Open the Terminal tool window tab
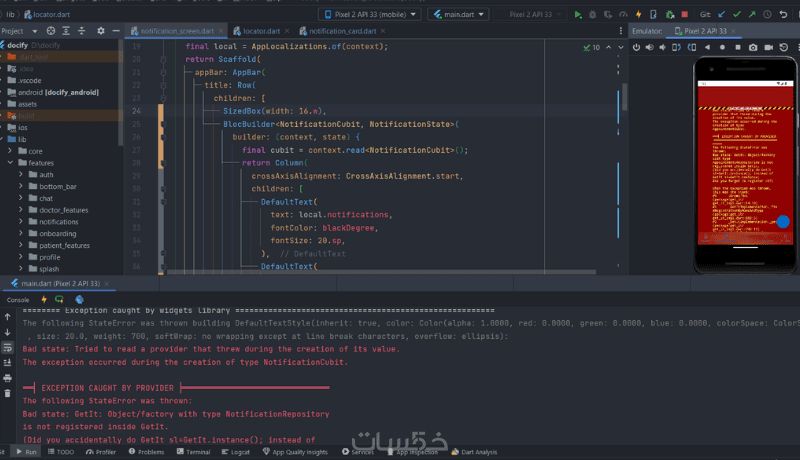Screen dimensions: 800x460 pos(194,452)
